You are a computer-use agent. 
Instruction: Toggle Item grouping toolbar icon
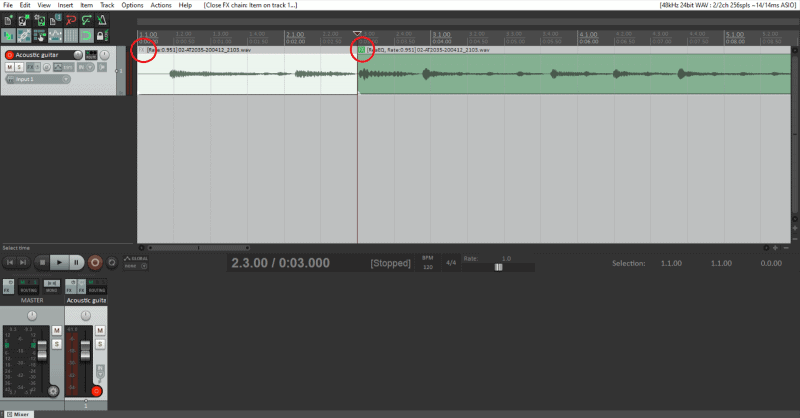tap(23, 36)
